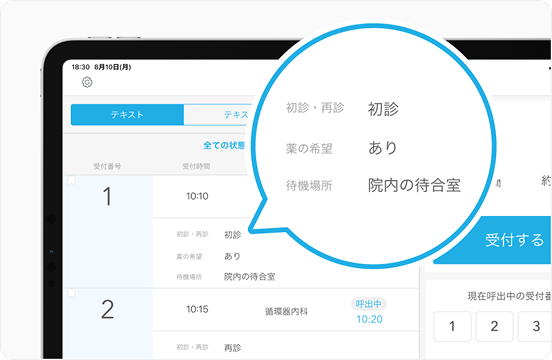Click the 呼出中 status badge
Screen dimensions: 552x360
[x=369, y=304]
